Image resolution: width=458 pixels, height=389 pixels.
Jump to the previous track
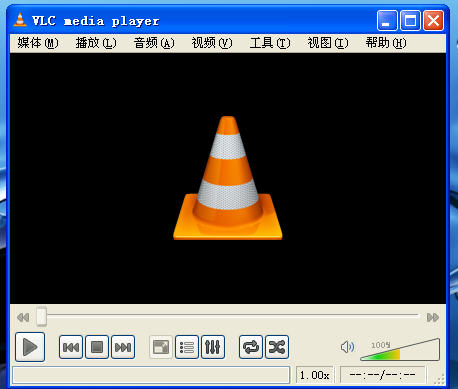pos(71,347)
